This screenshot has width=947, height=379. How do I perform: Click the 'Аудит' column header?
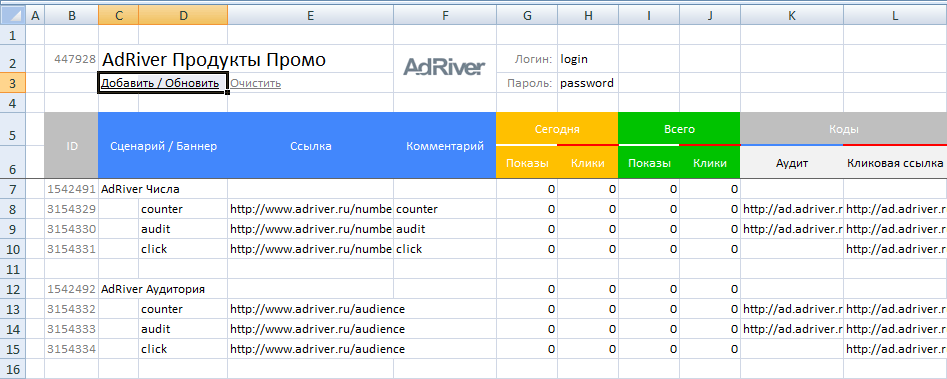click(x=792, y=163)
